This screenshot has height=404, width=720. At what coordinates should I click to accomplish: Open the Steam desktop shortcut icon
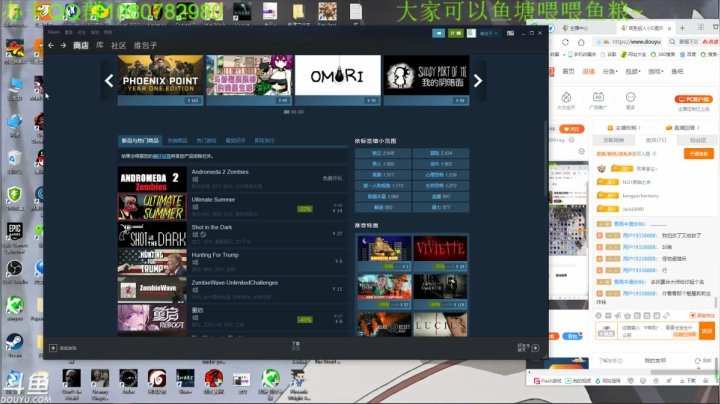[14, 345]
